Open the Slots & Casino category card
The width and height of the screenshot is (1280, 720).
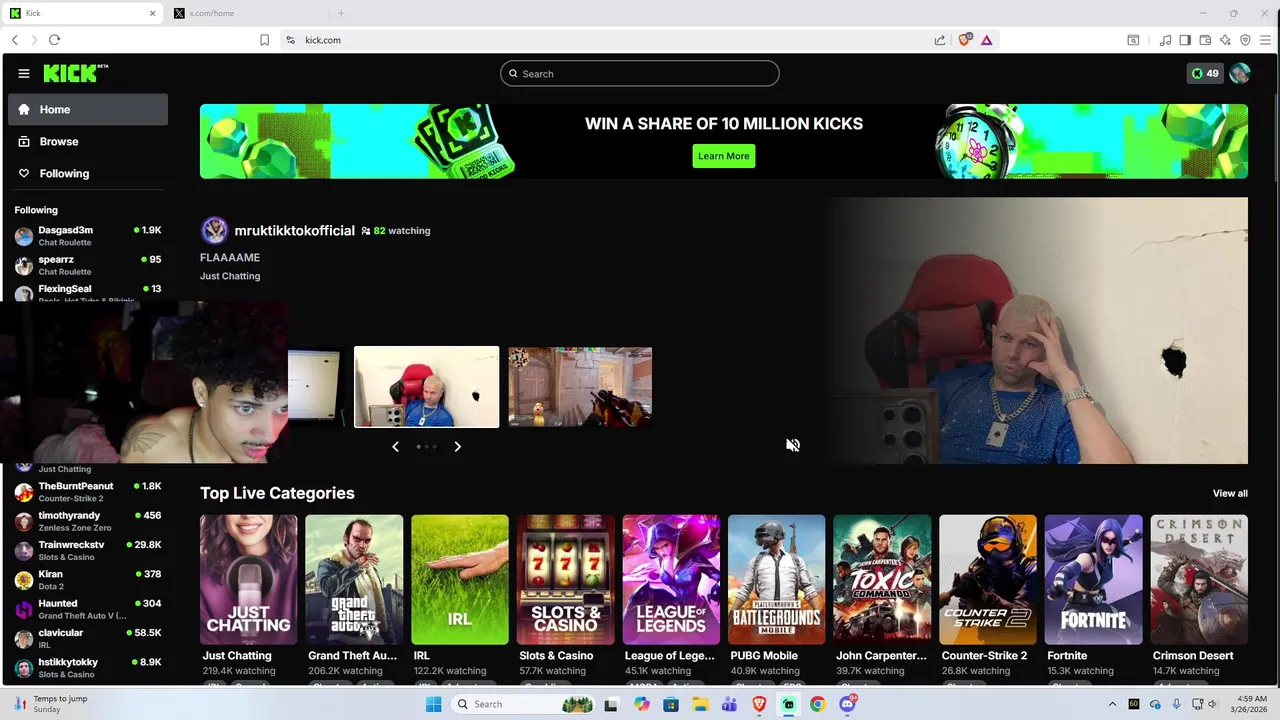[x=565, y=580]
